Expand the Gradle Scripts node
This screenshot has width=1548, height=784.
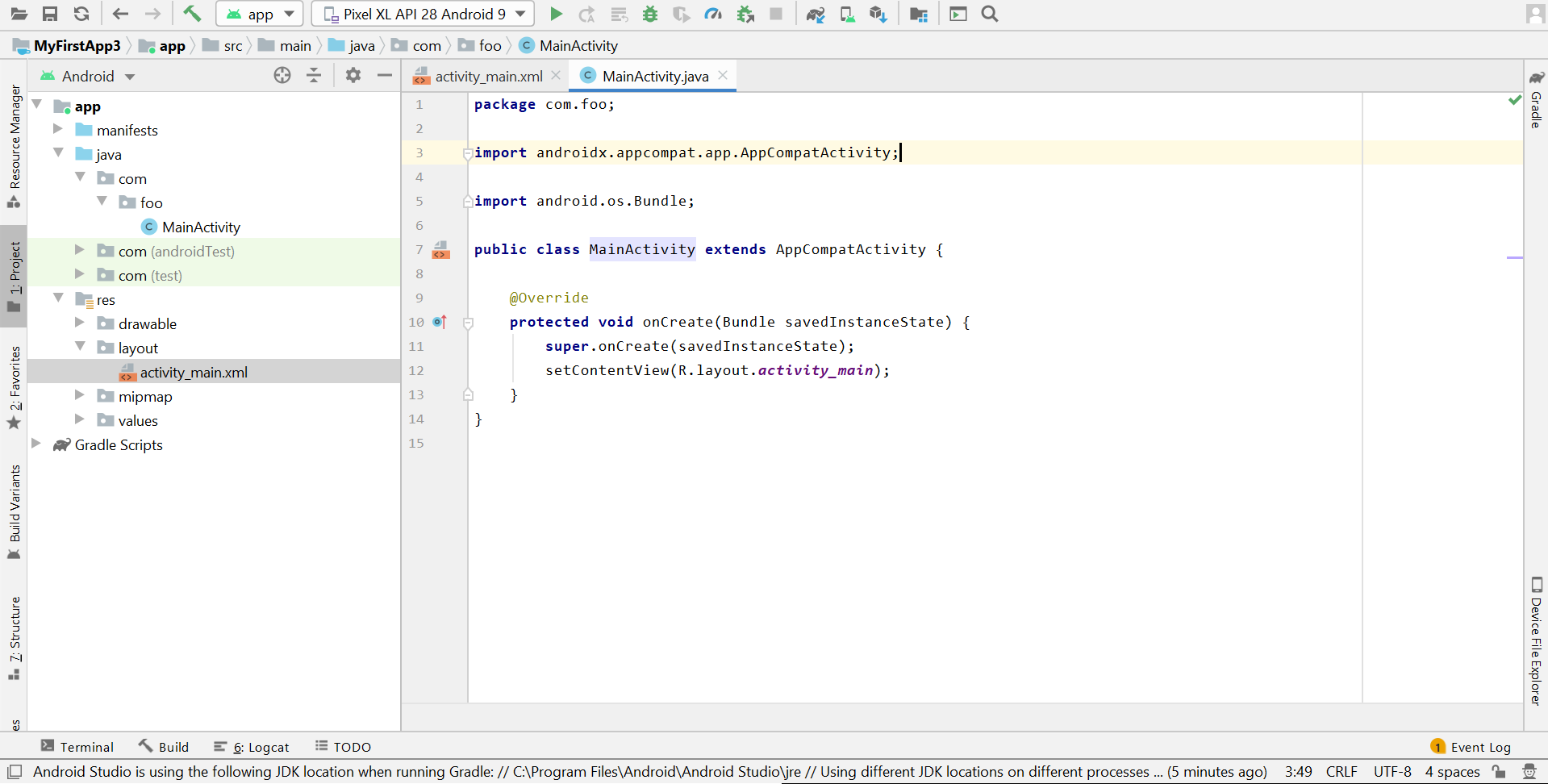(x=35, y=444)
